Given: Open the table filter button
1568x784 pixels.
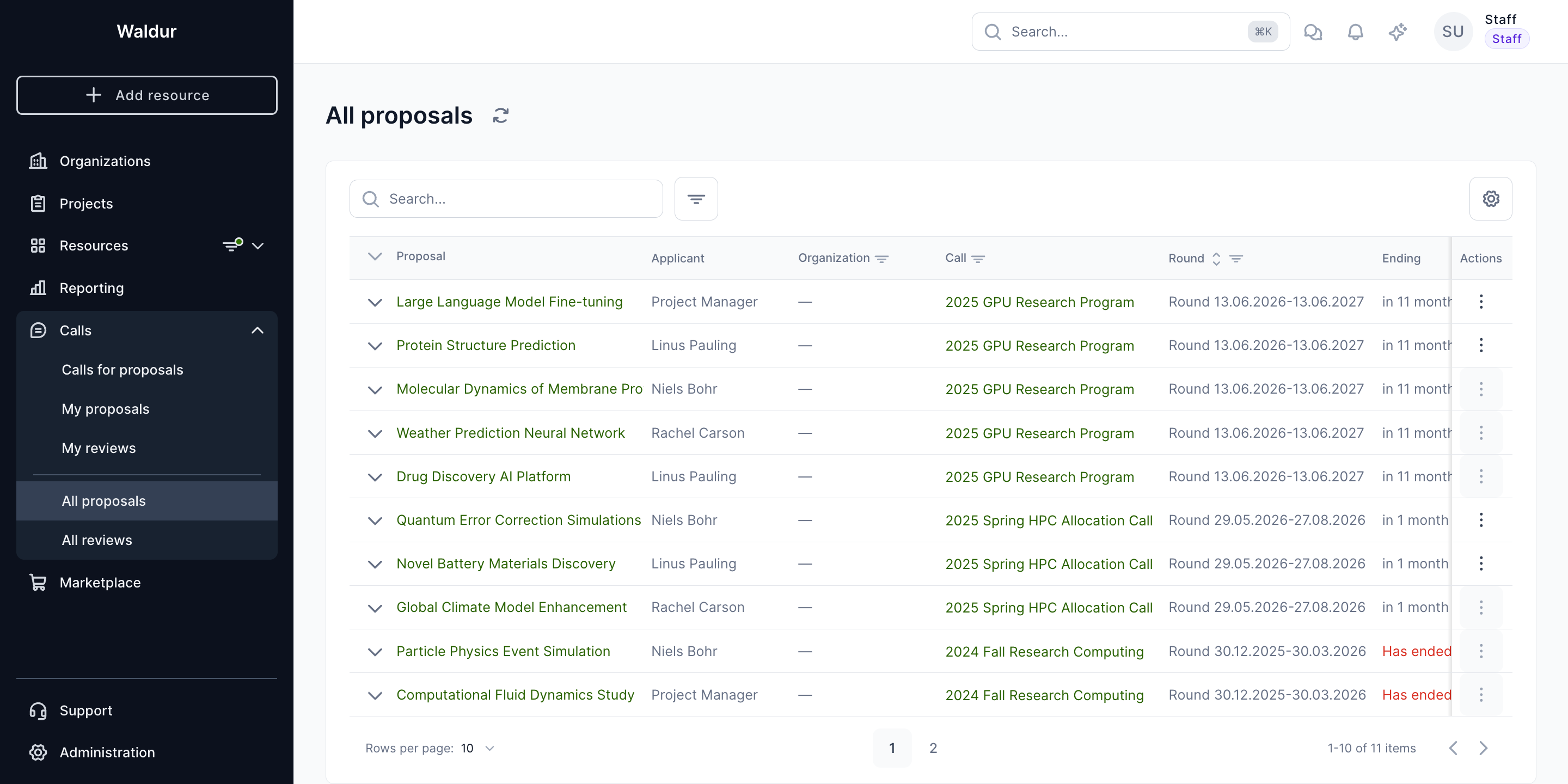Looking at the screenshot, I should click(x=696, y=199).
